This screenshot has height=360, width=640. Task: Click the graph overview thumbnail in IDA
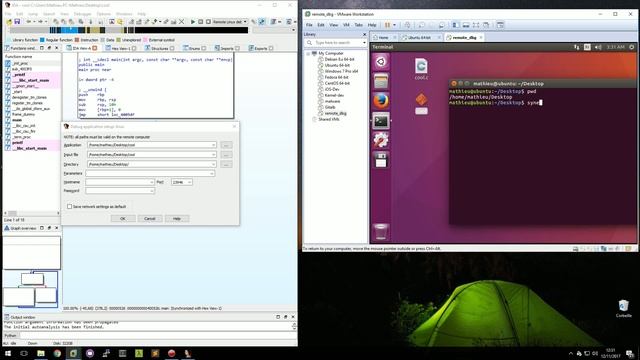31,271
